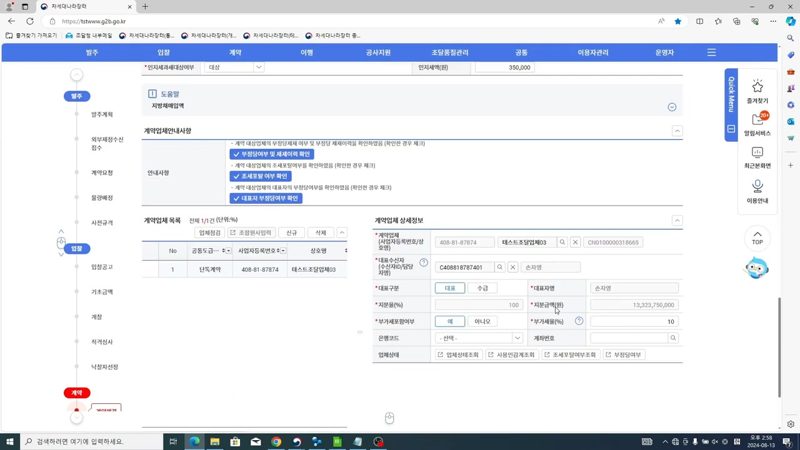This screenshot has height=450, width=800.
Task: Show help for 부가세율(%) field
Action: (579, 321)
